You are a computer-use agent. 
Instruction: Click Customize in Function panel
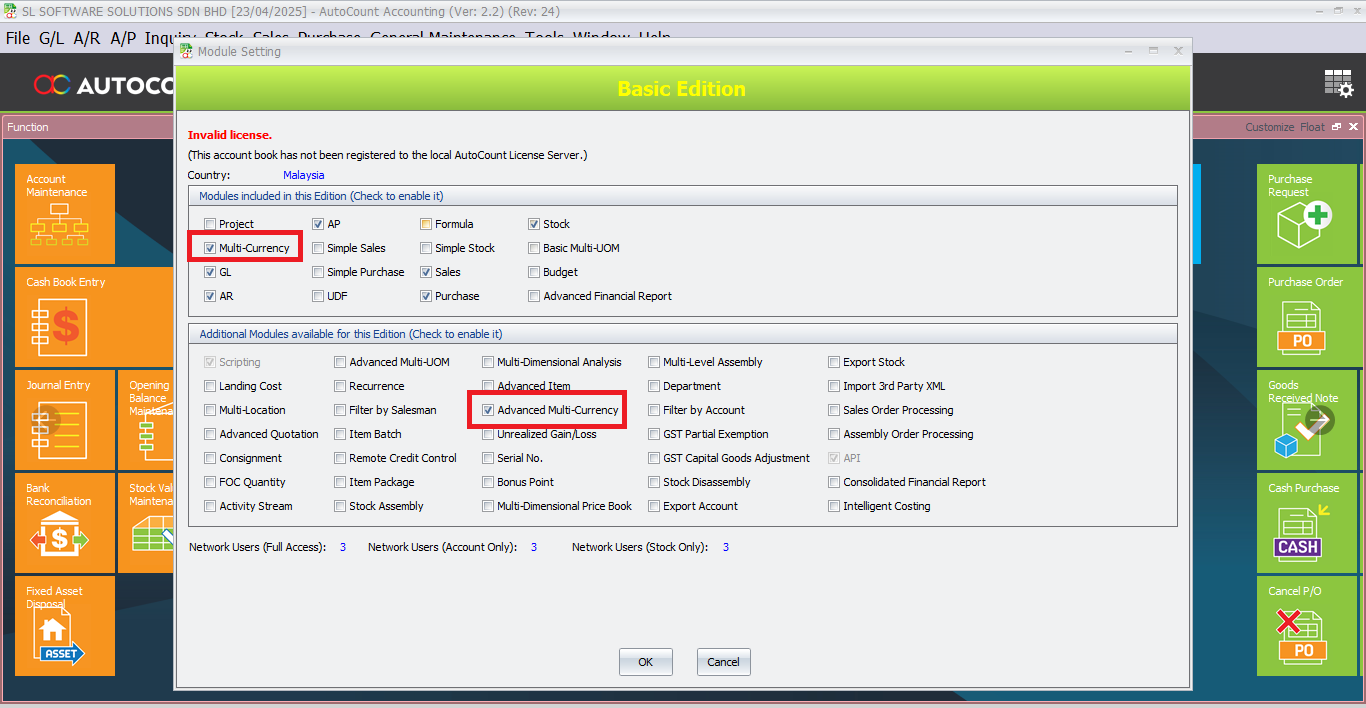point(1270,127)
